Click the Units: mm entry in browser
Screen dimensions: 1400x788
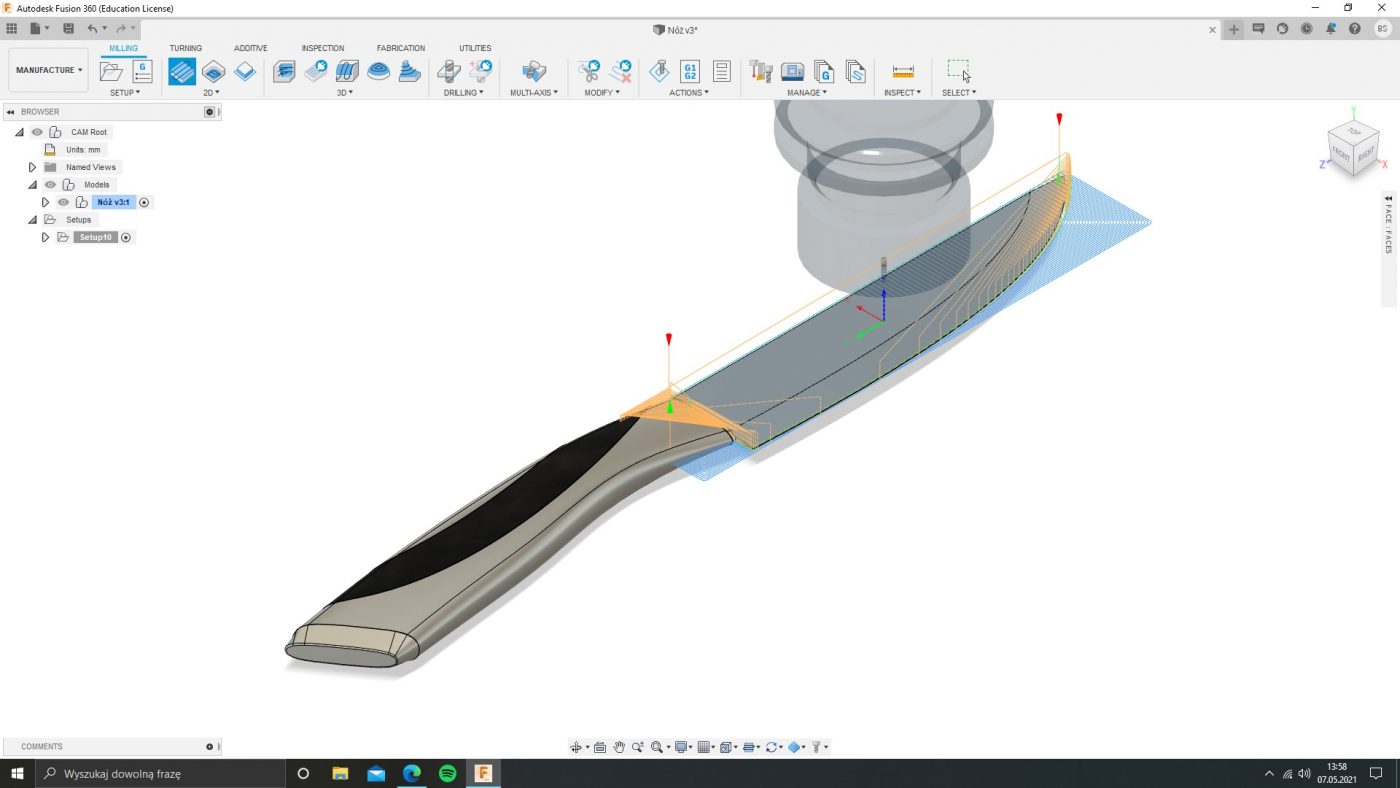coord(83,150)
